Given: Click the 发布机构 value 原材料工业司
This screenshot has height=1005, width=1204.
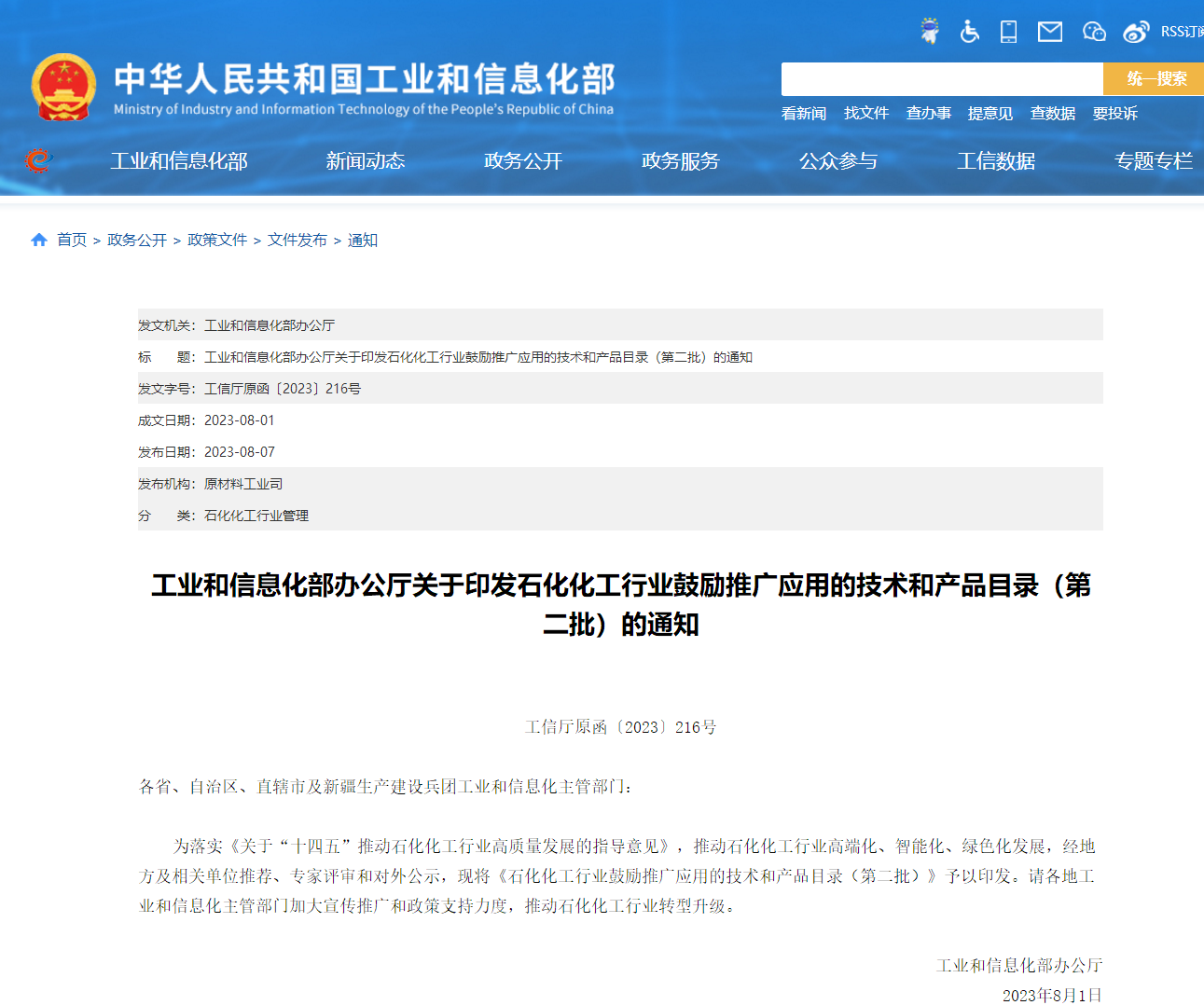Looking at the screenshot, I should click(243, 484).
